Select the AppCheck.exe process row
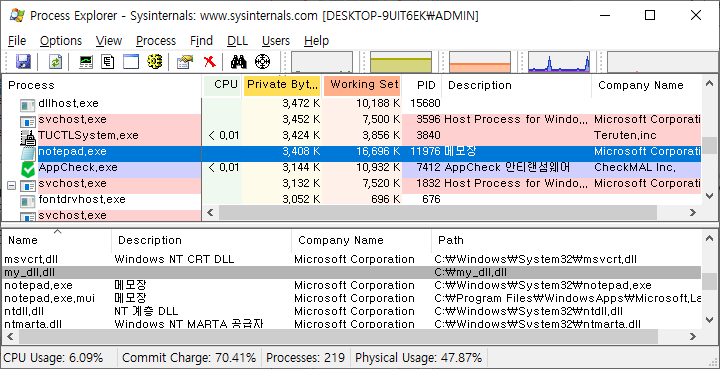 pyautogui.click(x=352, y=168)
